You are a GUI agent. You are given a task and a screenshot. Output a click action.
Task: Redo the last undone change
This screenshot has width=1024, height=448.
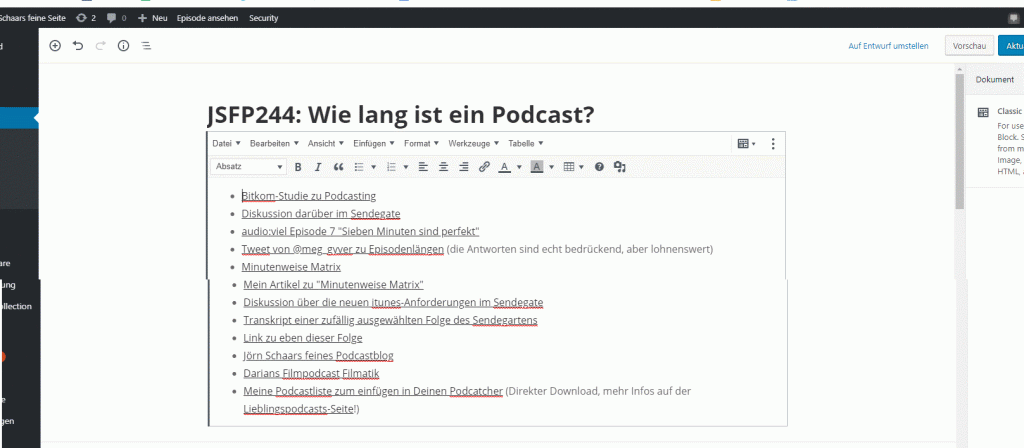pyautogui.click(x=101, y=46)
